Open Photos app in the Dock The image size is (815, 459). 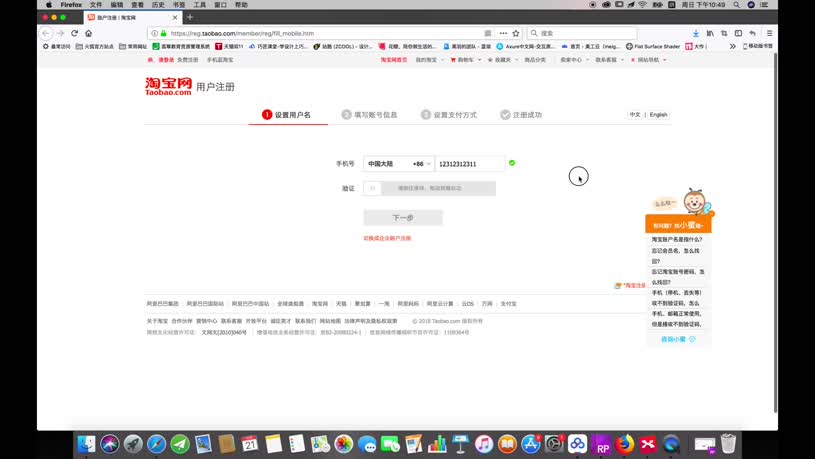tap(344, 444)
